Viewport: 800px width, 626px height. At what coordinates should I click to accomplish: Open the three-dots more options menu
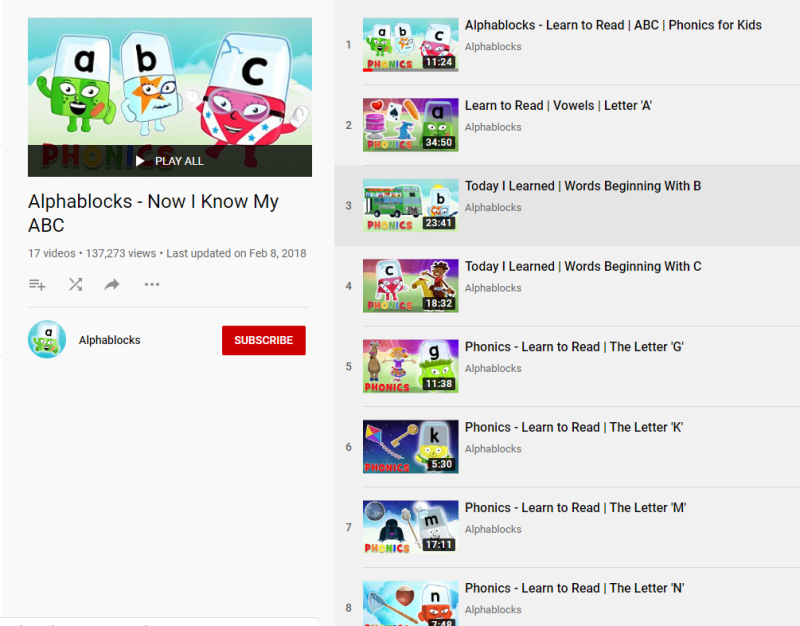pyautogui.click(x=152, y=284)
